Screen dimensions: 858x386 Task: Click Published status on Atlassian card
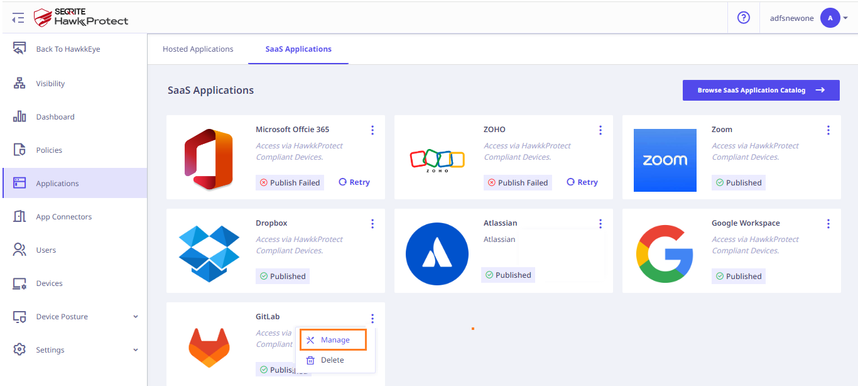coord(508,275)
